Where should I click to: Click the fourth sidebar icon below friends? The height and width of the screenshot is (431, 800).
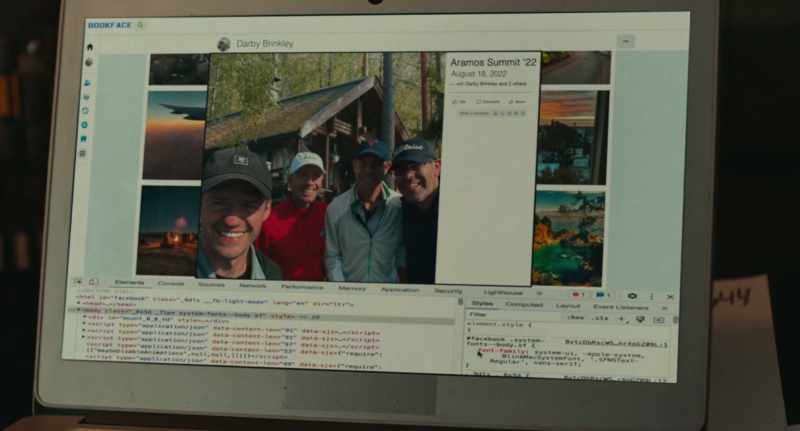click(86, 96)
